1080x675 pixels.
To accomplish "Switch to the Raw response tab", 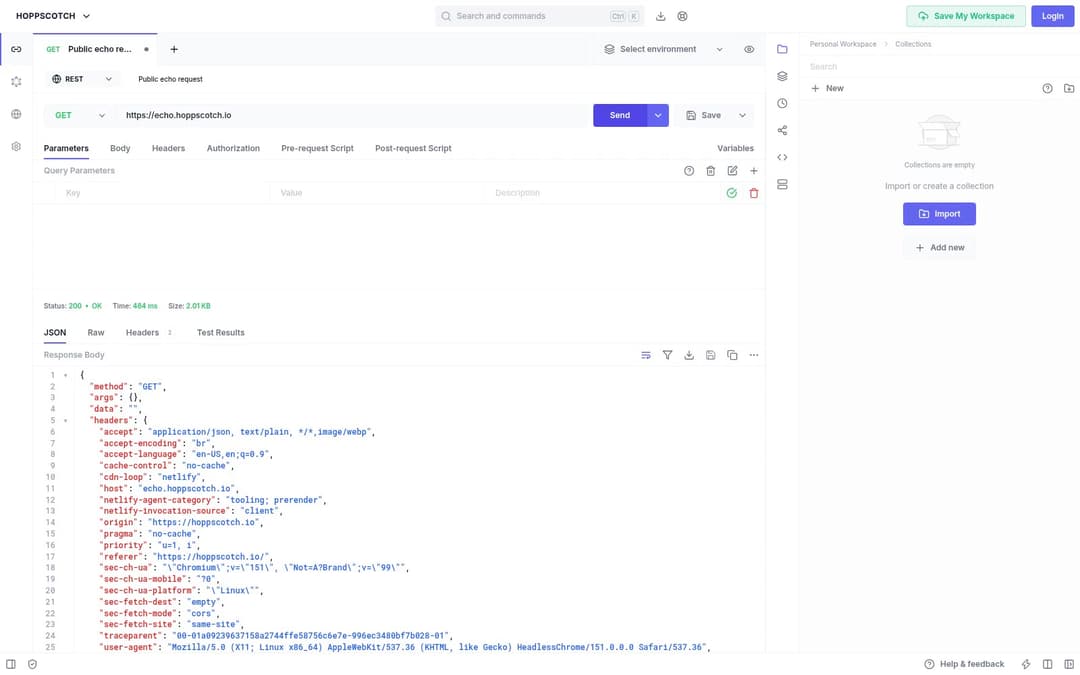I will click(96, 333).
